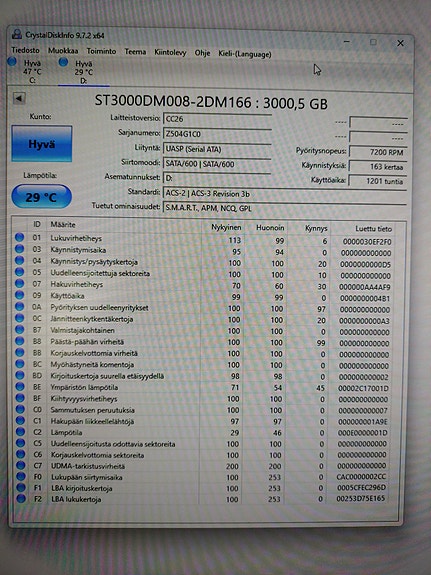
Task: Select raw value 00002C17001D
Action: coord(363,388)
